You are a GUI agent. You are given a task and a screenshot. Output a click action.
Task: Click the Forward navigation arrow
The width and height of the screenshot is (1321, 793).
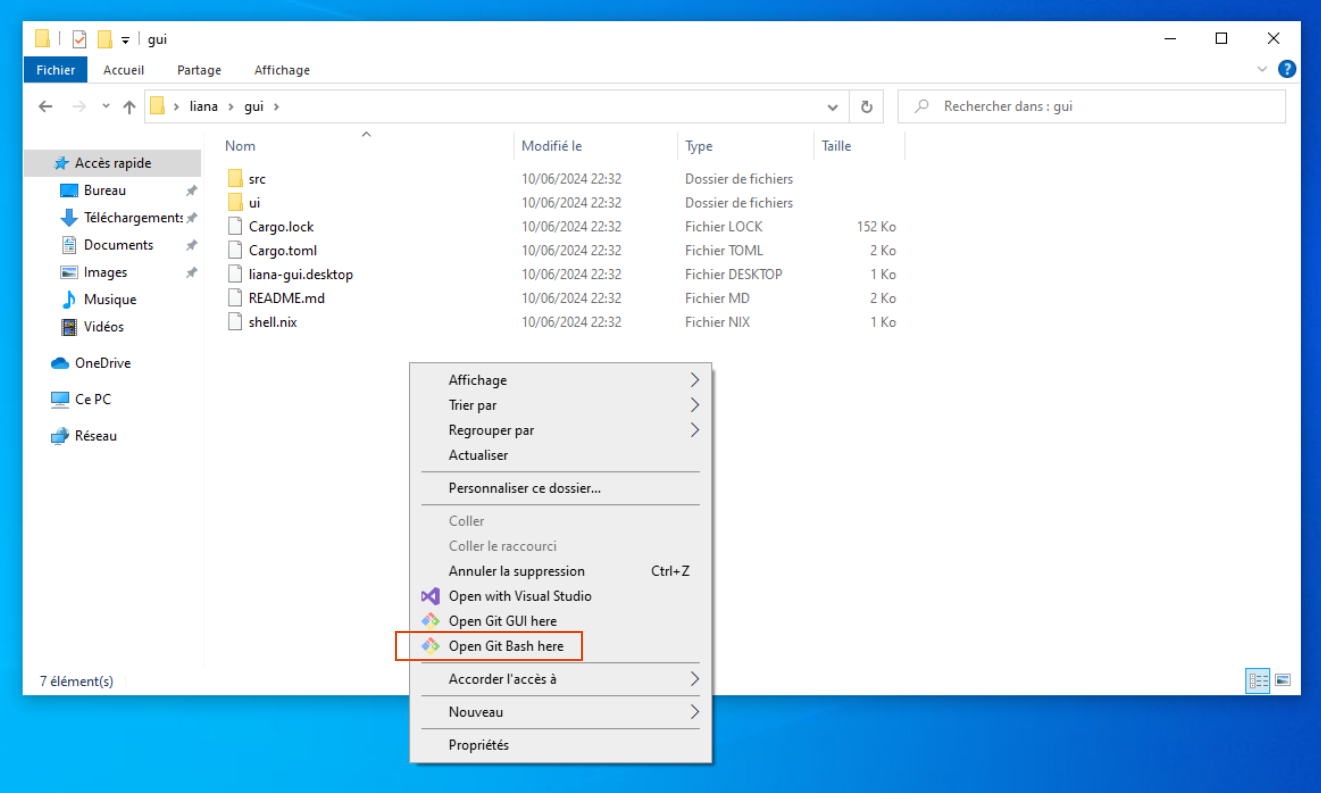(79, 107)
